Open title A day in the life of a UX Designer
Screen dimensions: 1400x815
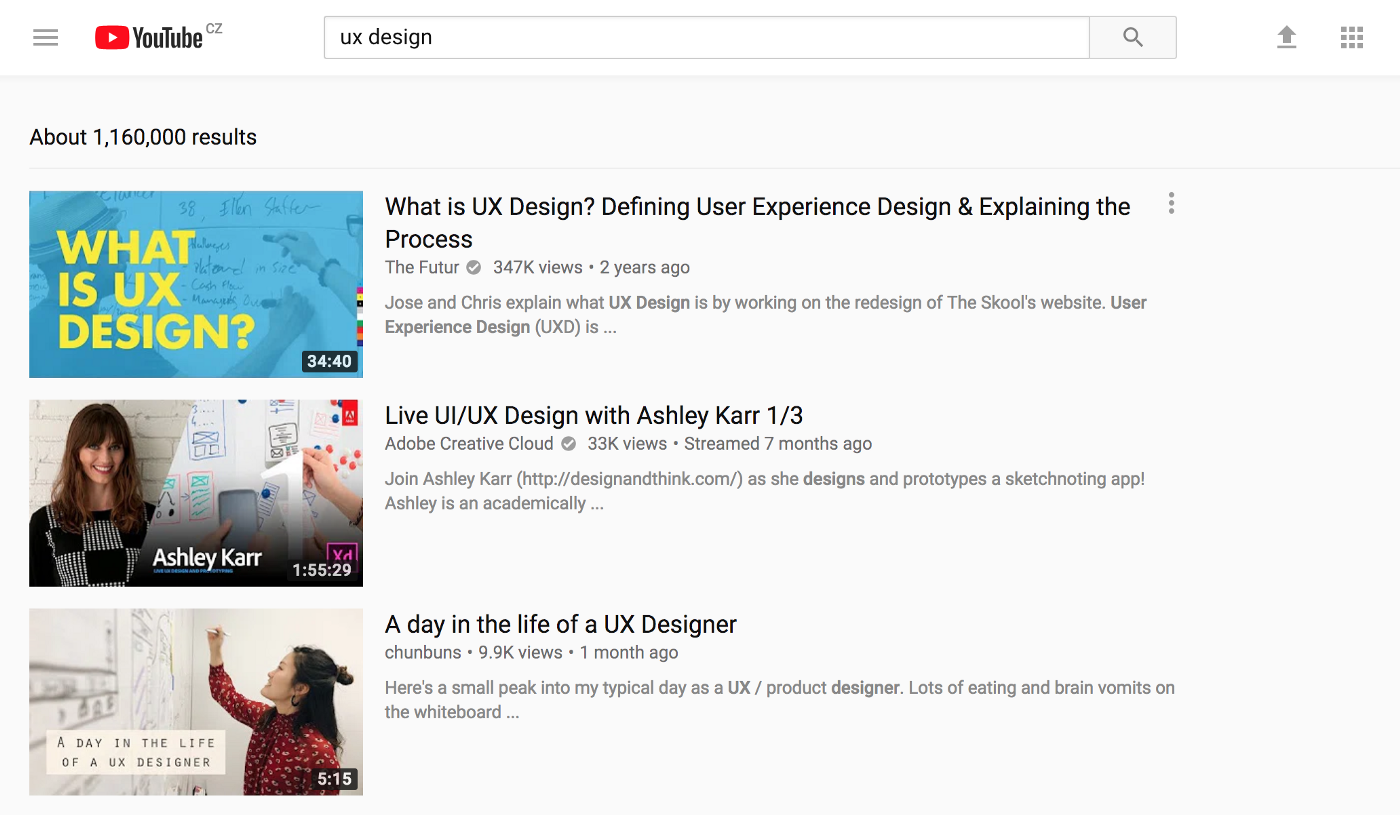(x=561, y=625)
